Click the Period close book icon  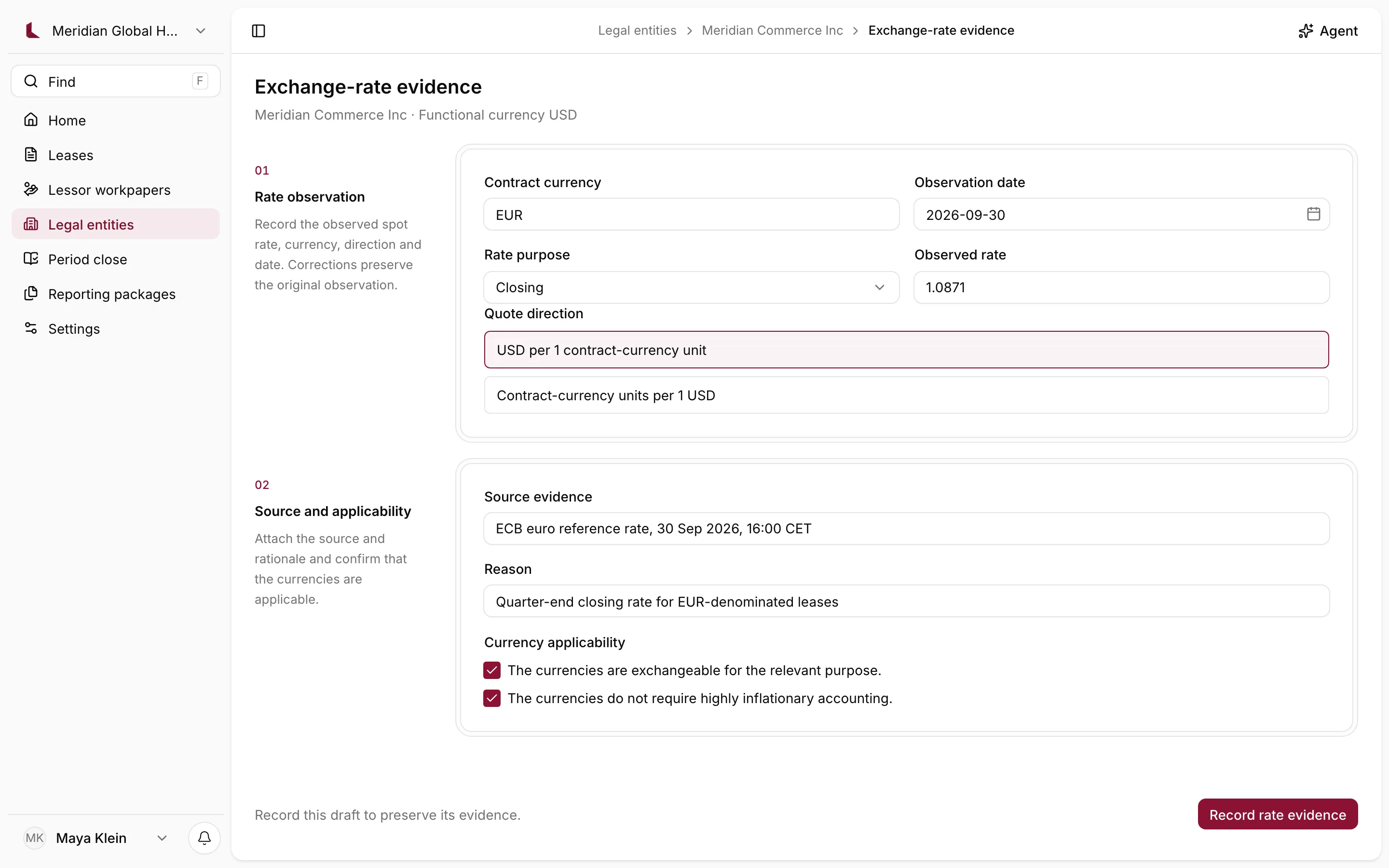click(x=31, y=258)
